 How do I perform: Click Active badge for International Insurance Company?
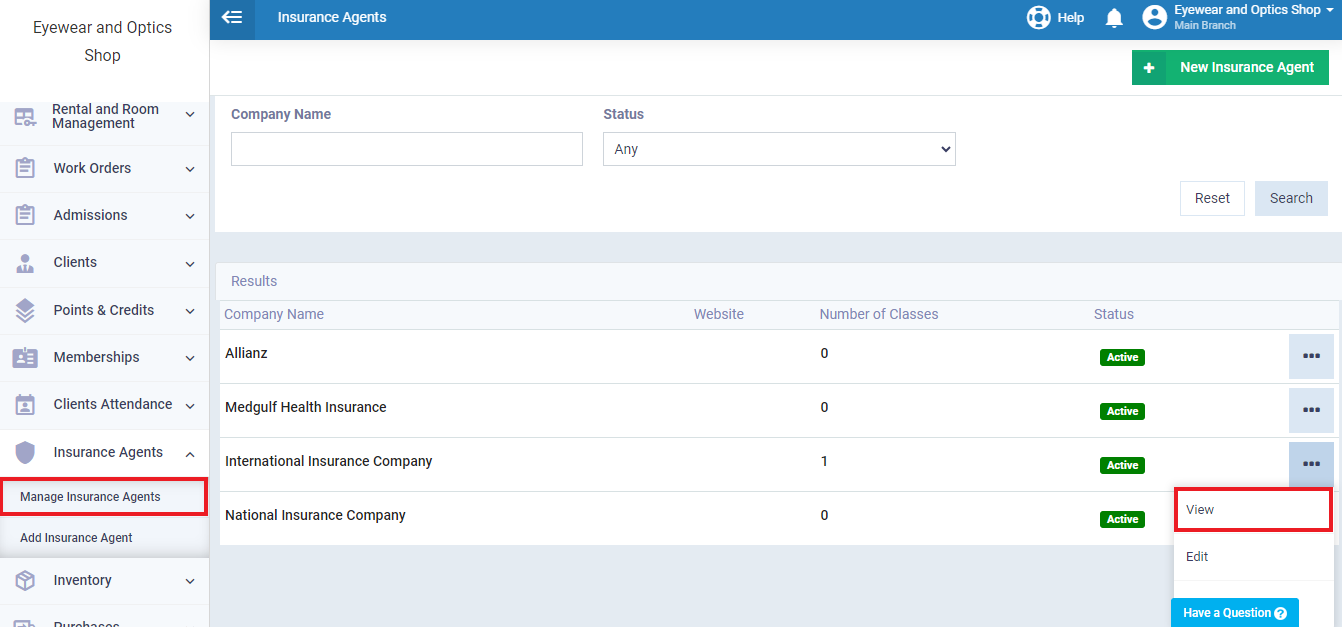[1122, 465]
